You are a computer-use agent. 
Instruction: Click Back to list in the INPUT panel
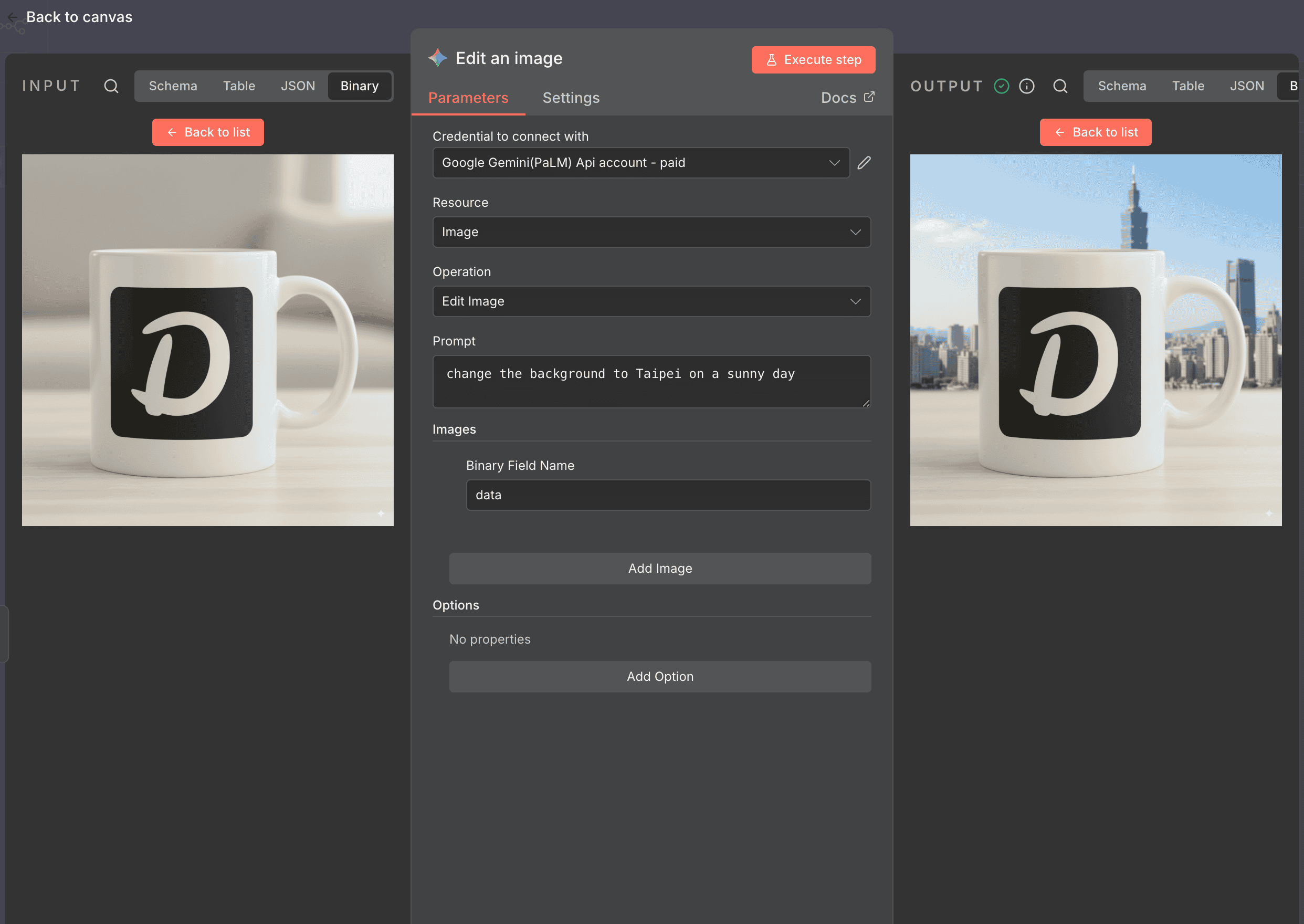click(208, 132)
